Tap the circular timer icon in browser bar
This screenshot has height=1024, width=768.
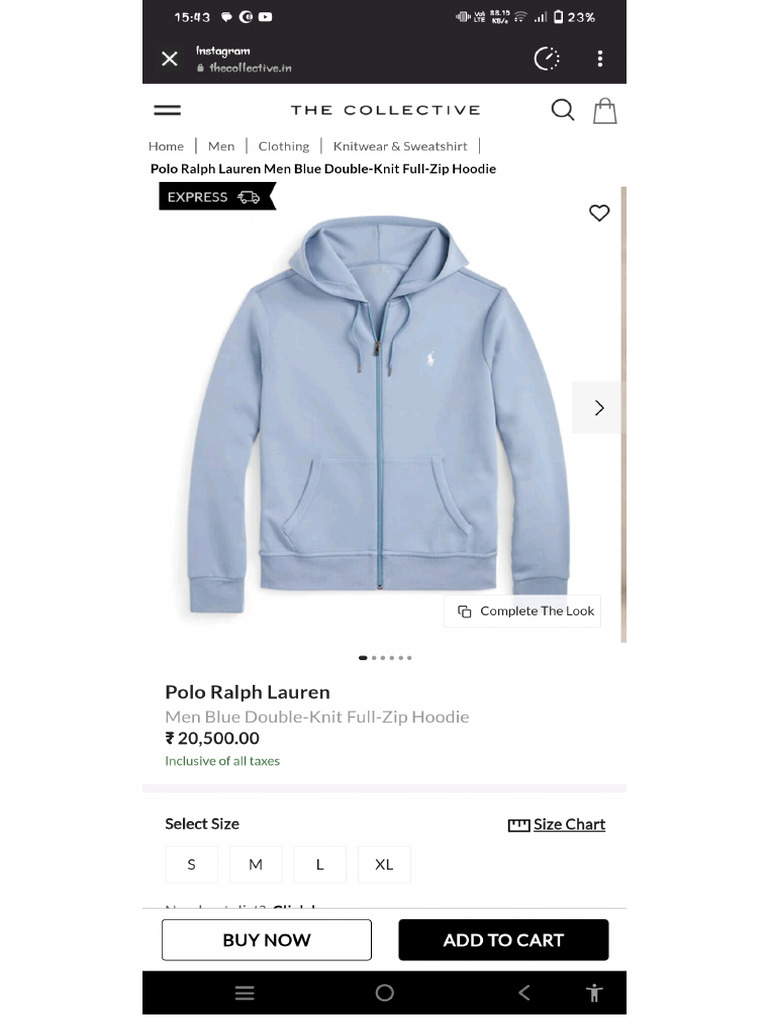pos(547,59)
